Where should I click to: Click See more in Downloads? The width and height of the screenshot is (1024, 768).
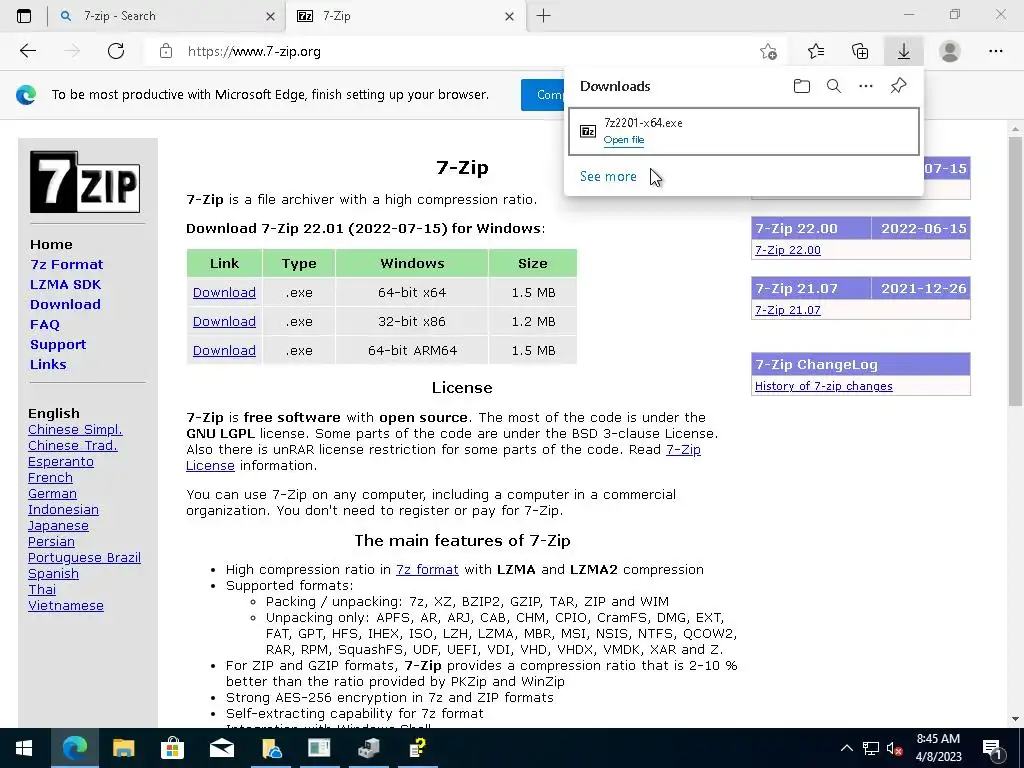click(x=608, y=176)
